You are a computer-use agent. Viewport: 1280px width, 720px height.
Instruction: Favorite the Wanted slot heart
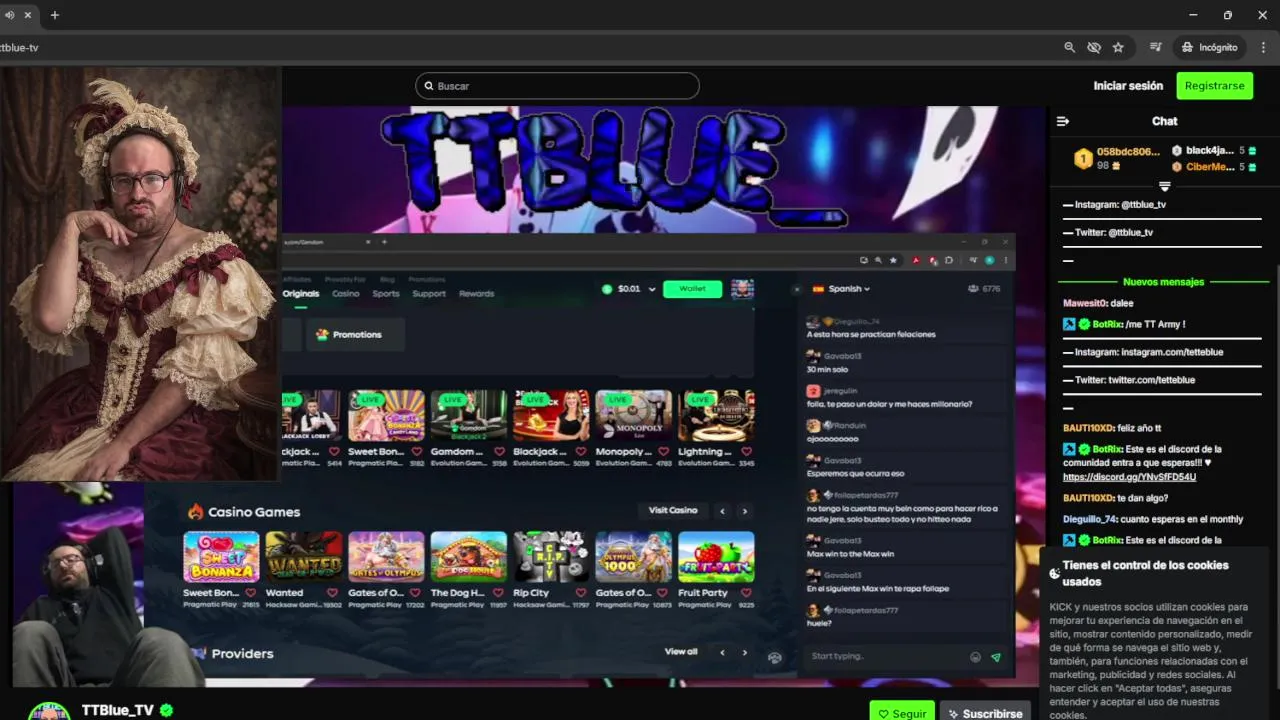pos(333,593)
